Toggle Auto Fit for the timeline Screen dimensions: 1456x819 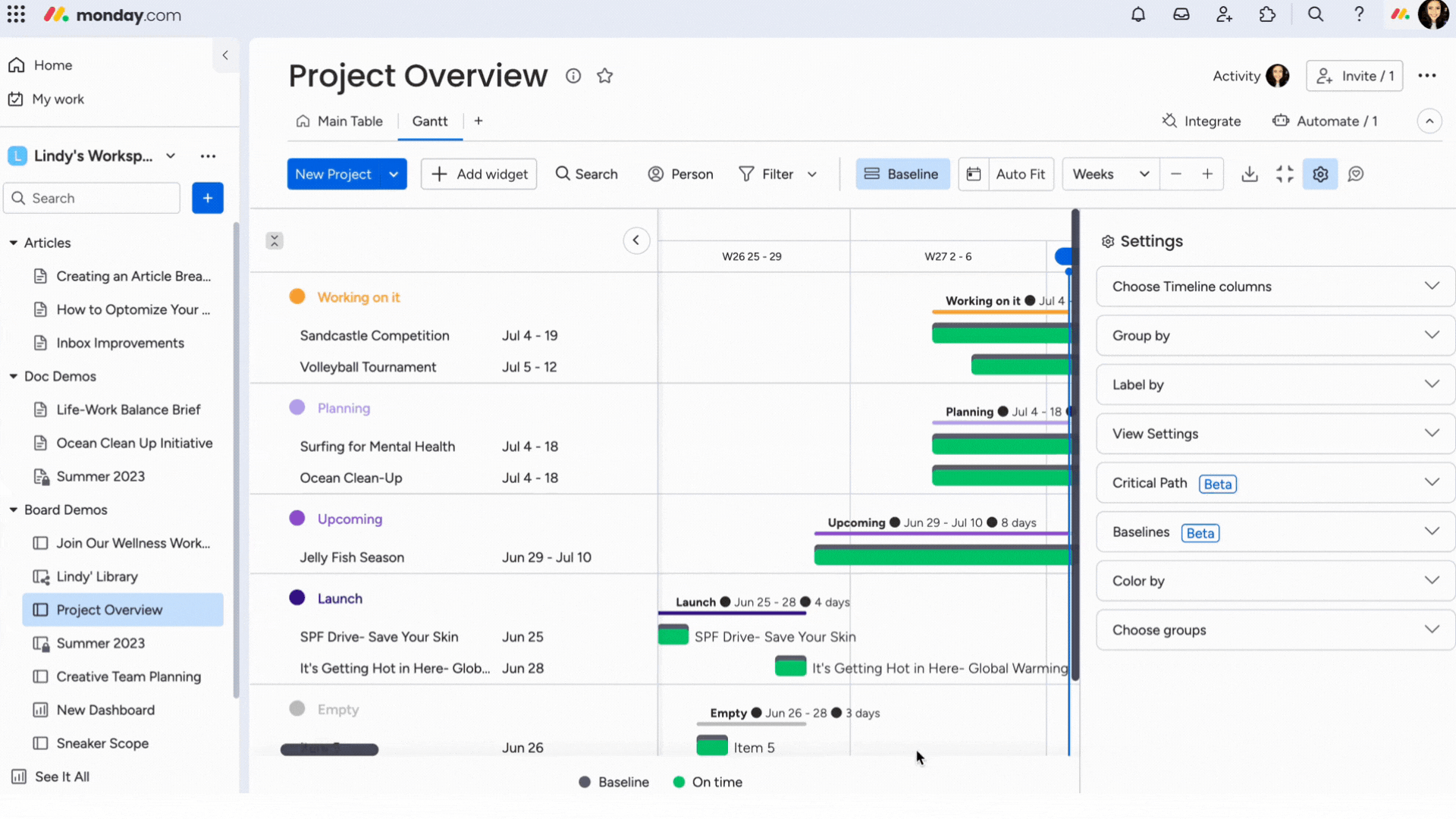(x=1006, y=174)
